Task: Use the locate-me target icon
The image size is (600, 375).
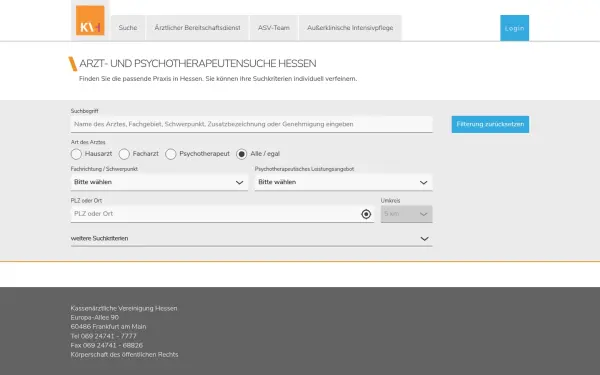Action: [366, 214]
